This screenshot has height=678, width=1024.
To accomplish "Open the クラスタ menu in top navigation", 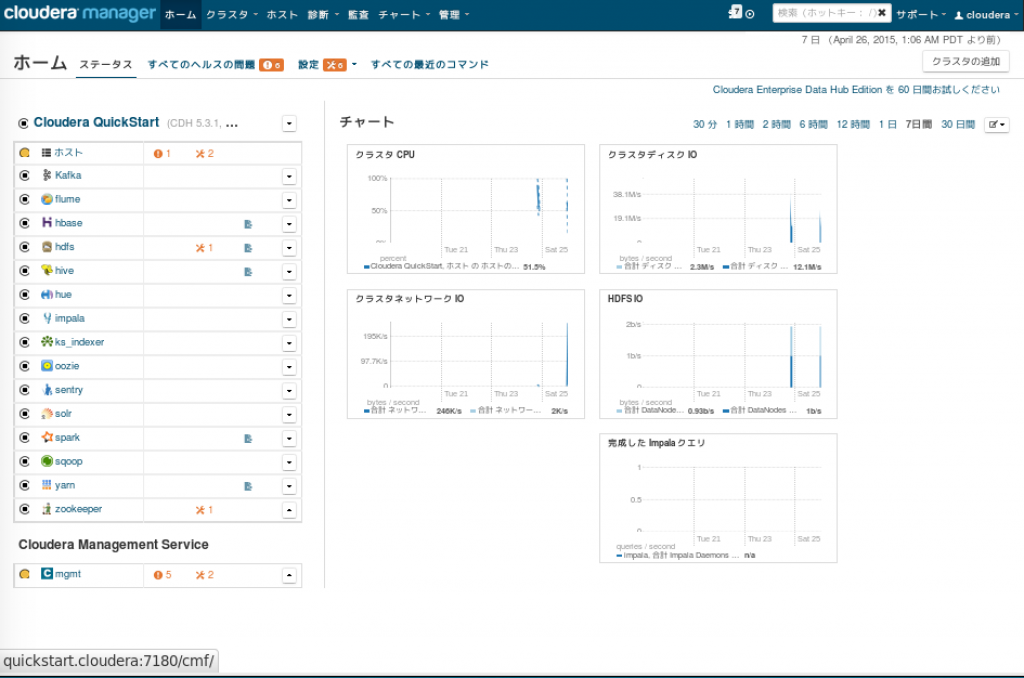I will pos(232,14).
